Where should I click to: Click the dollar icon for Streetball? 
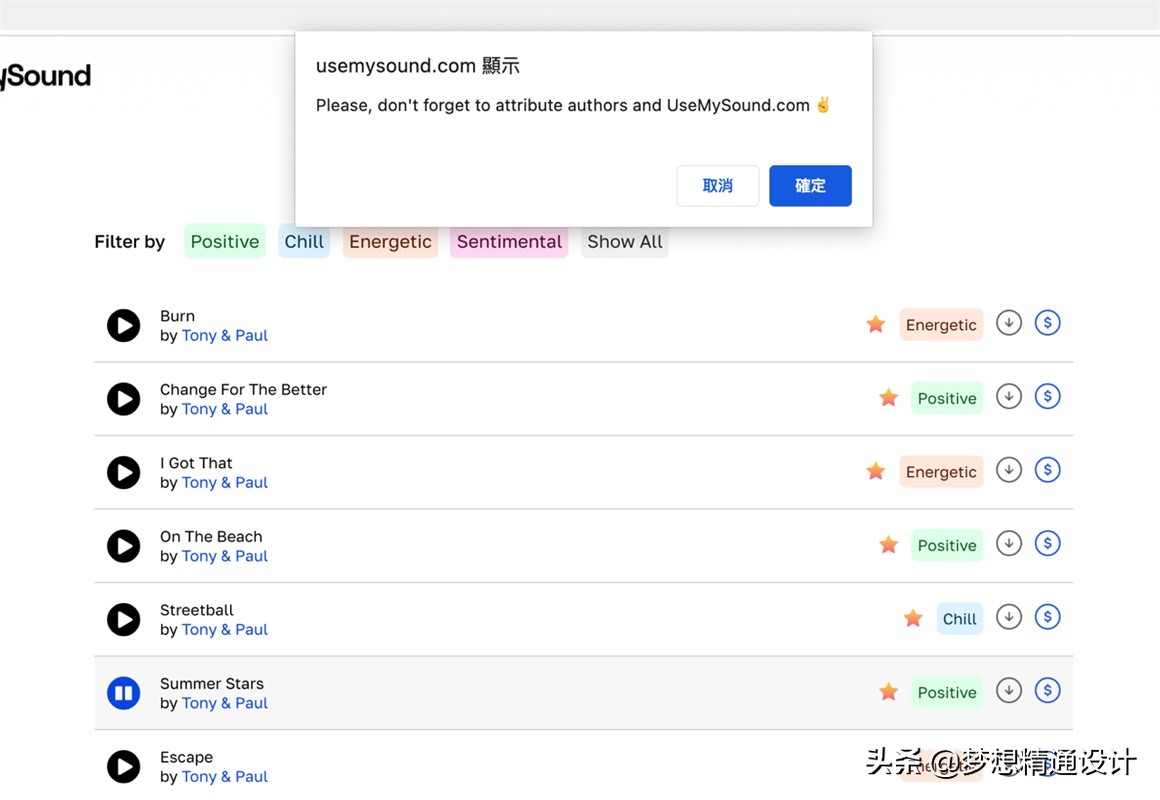[1047, 617]
